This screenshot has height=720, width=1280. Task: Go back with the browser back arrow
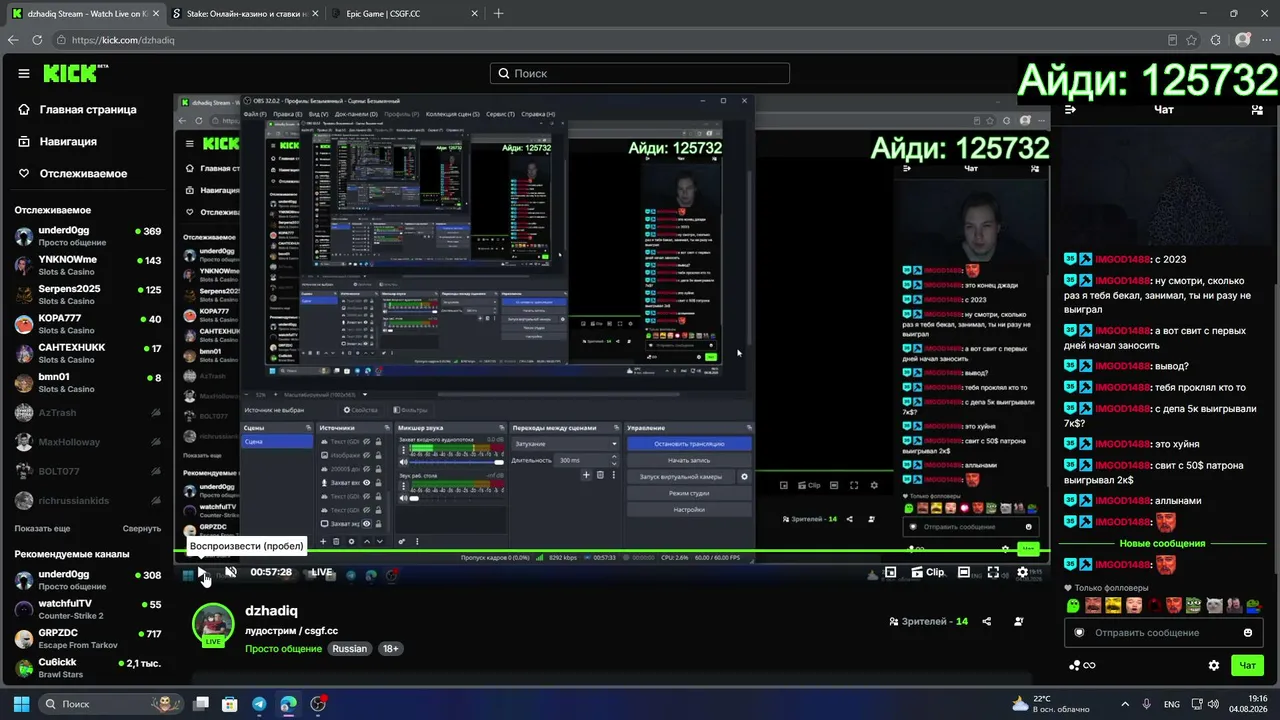(x=13, y=40)
